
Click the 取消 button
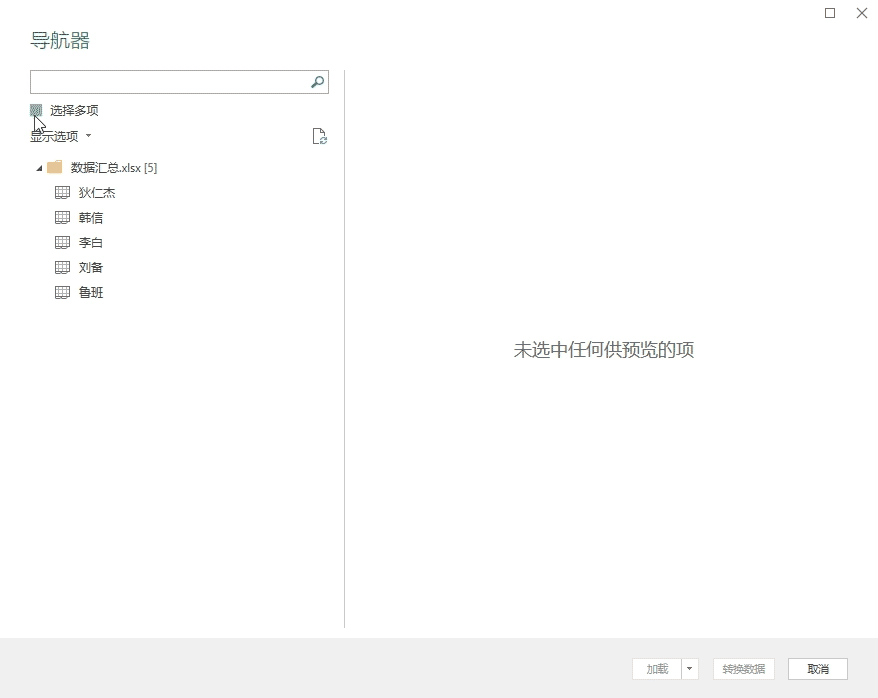point(818,669)
